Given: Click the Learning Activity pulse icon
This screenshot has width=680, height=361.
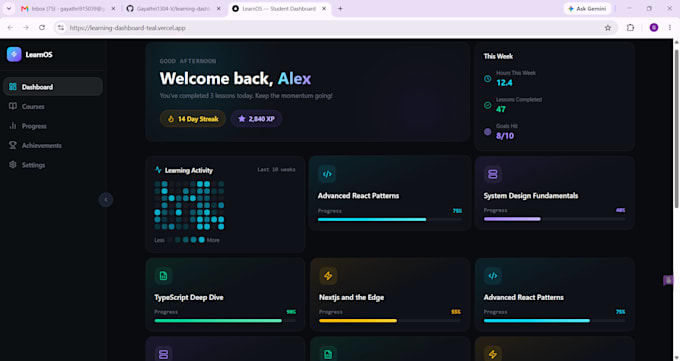Looking at the screenshot, I should tap(158, 170).
